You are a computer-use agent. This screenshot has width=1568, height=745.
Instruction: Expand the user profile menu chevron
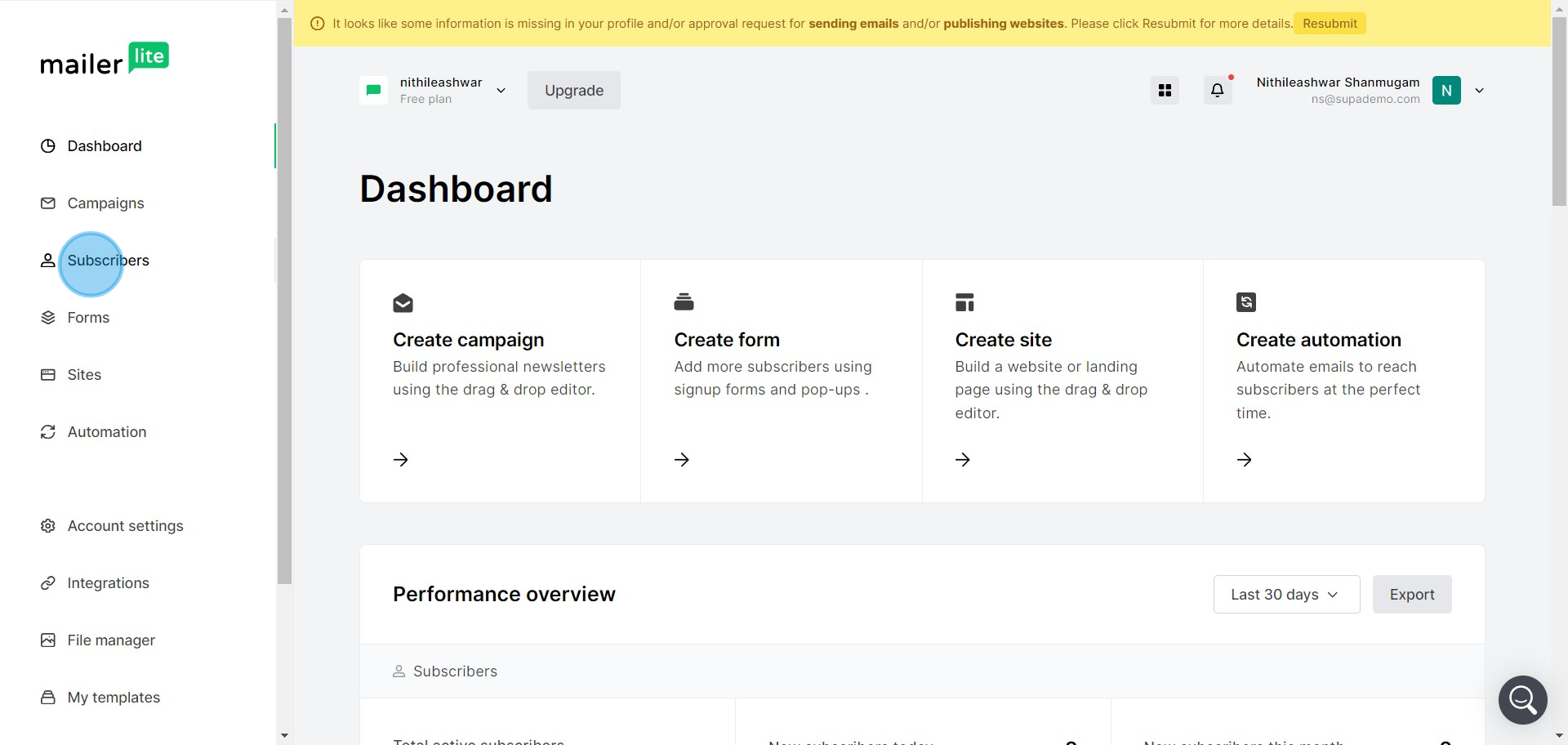(x=1479, y=91)
